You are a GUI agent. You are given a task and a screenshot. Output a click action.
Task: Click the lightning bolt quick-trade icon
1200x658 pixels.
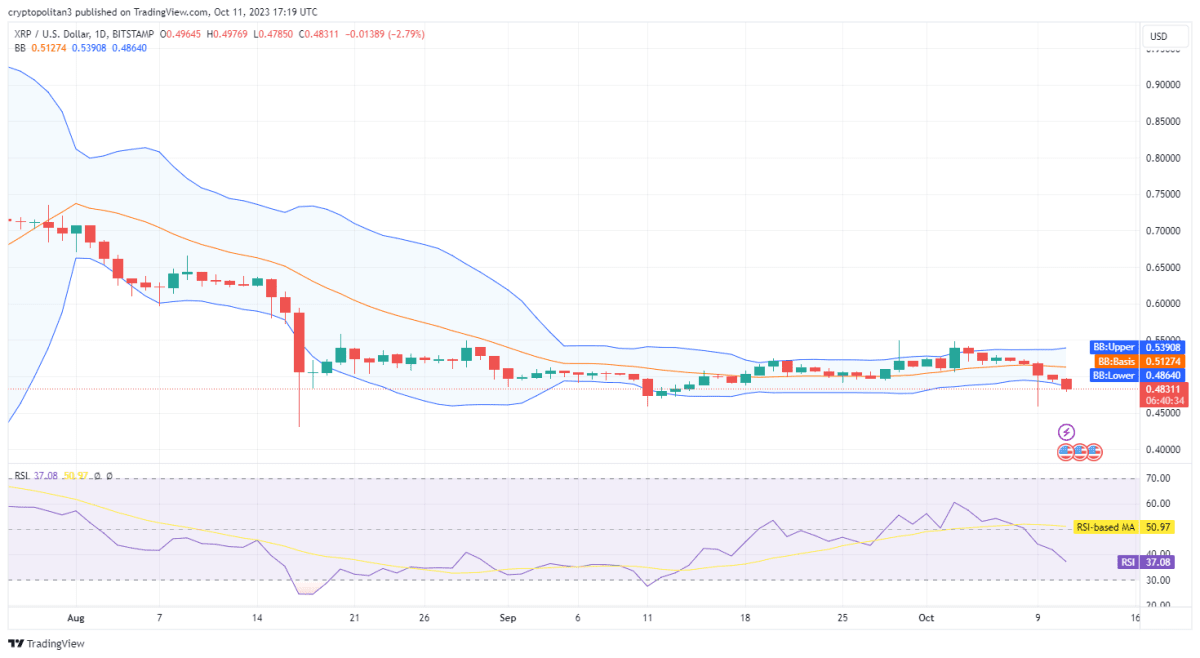click(x=1067, y=432)
